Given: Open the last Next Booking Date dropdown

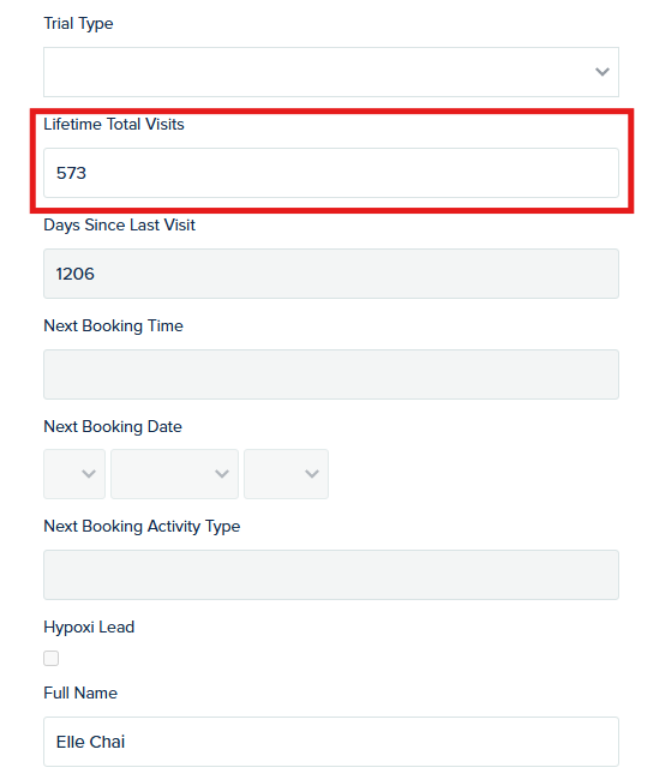Looking at the screenshot, I should [x=286, y=474].
